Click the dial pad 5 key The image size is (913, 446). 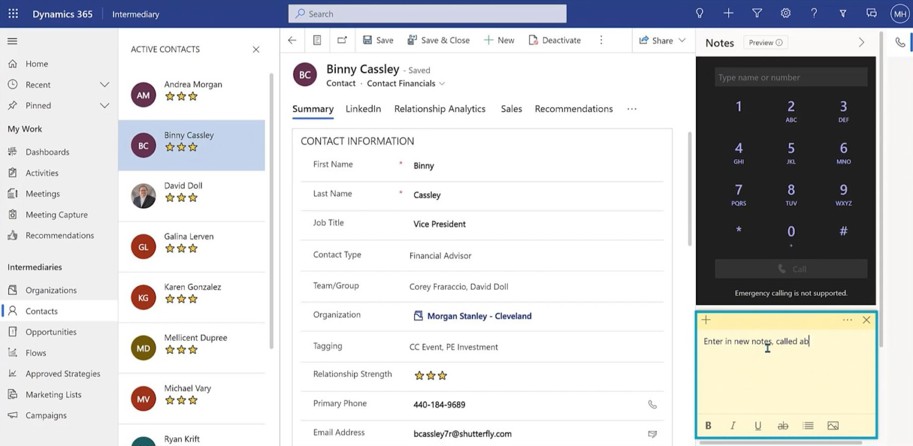791,153
